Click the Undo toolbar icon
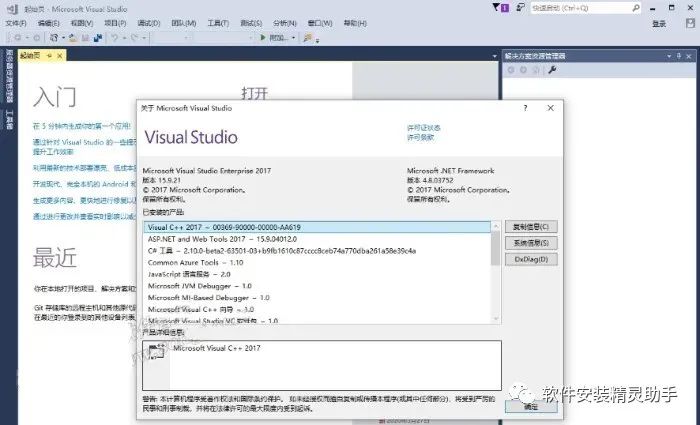700x425 pixels. (x=115, y=38)
